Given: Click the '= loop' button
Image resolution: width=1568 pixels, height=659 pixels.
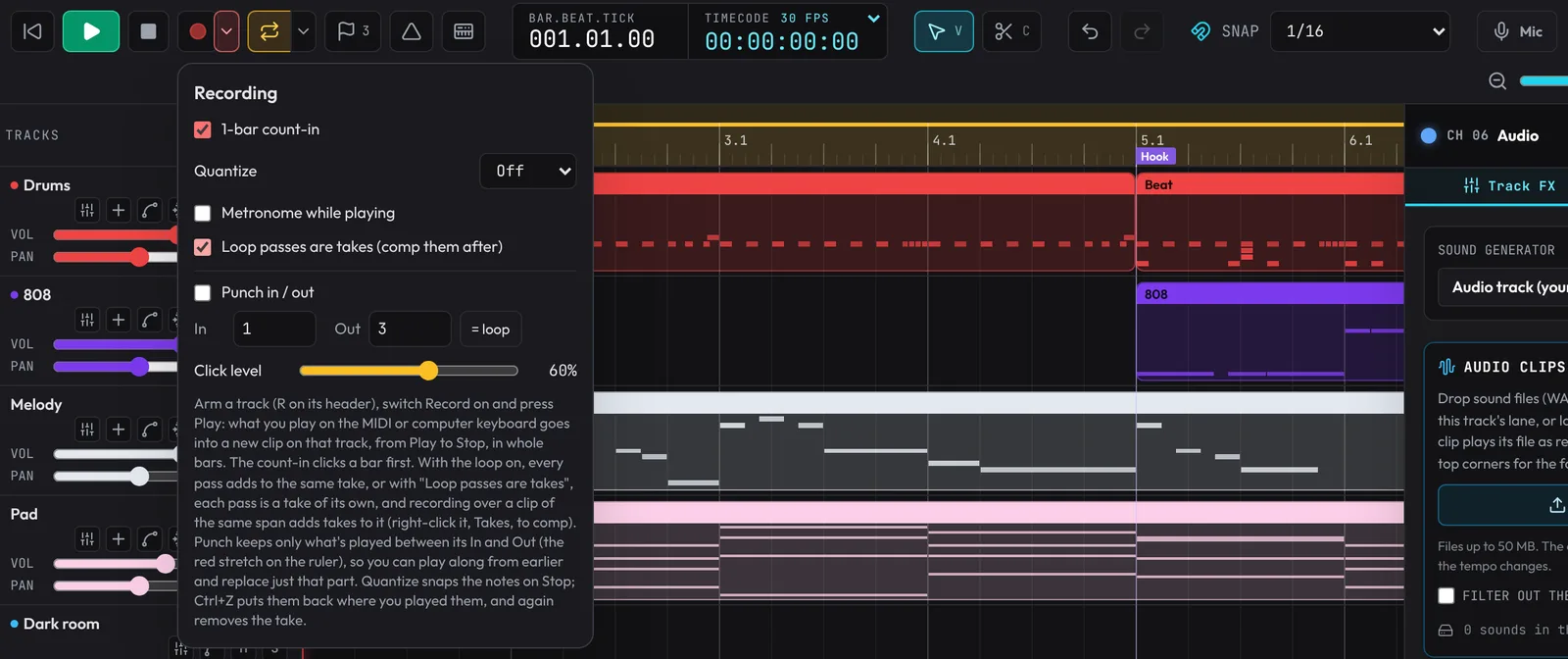Looking at the screenshot, I should 491,329.
